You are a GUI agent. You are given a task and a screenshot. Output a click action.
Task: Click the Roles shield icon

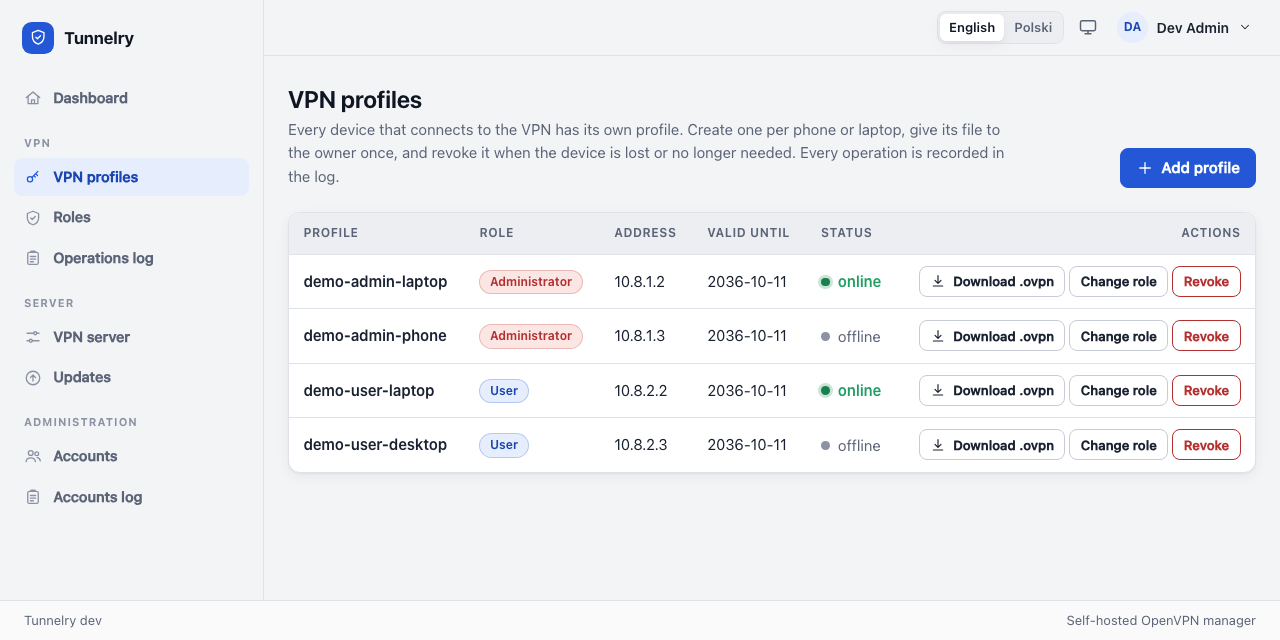click(33, 217)
